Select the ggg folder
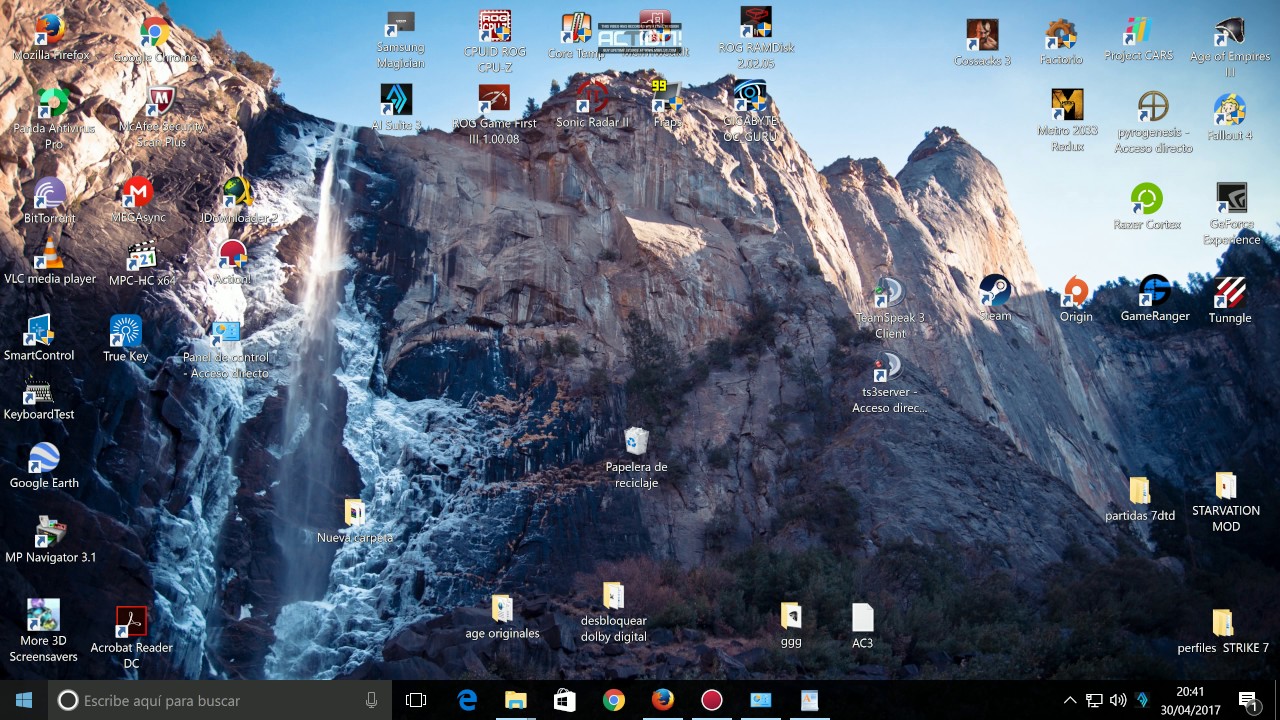The width and height of the screenshot is (1280, 720). coord(791,626)
